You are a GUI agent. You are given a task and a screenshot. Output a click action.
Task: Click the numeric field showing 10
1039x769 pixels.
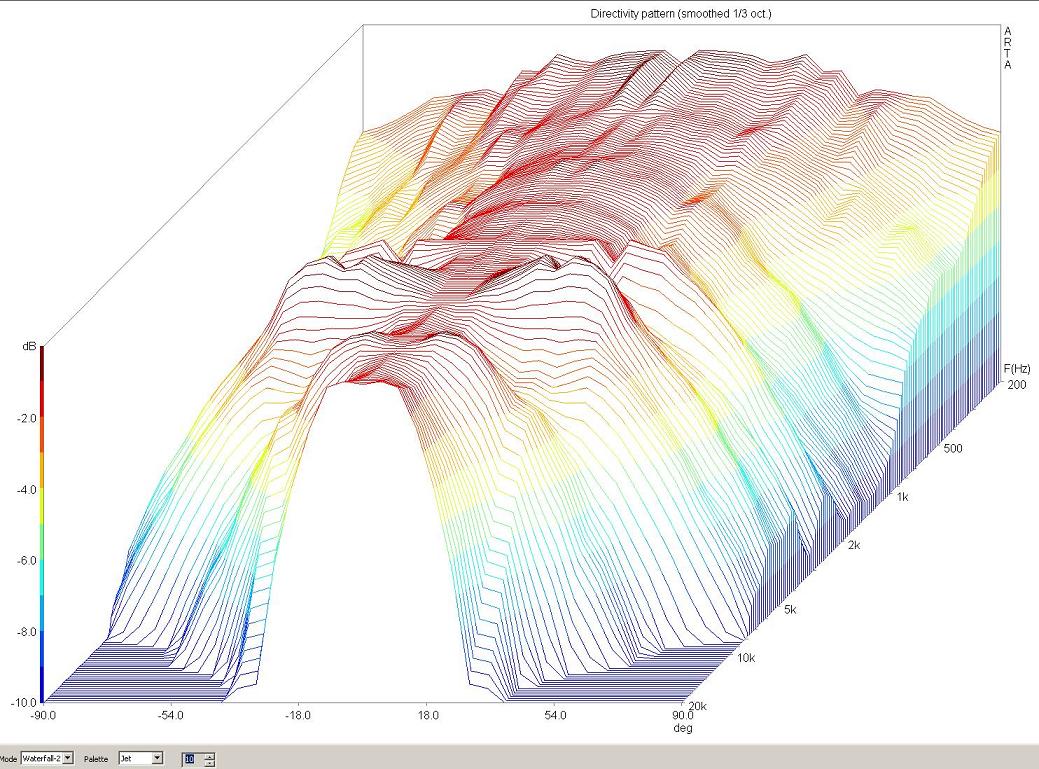(x=189, y=759)
